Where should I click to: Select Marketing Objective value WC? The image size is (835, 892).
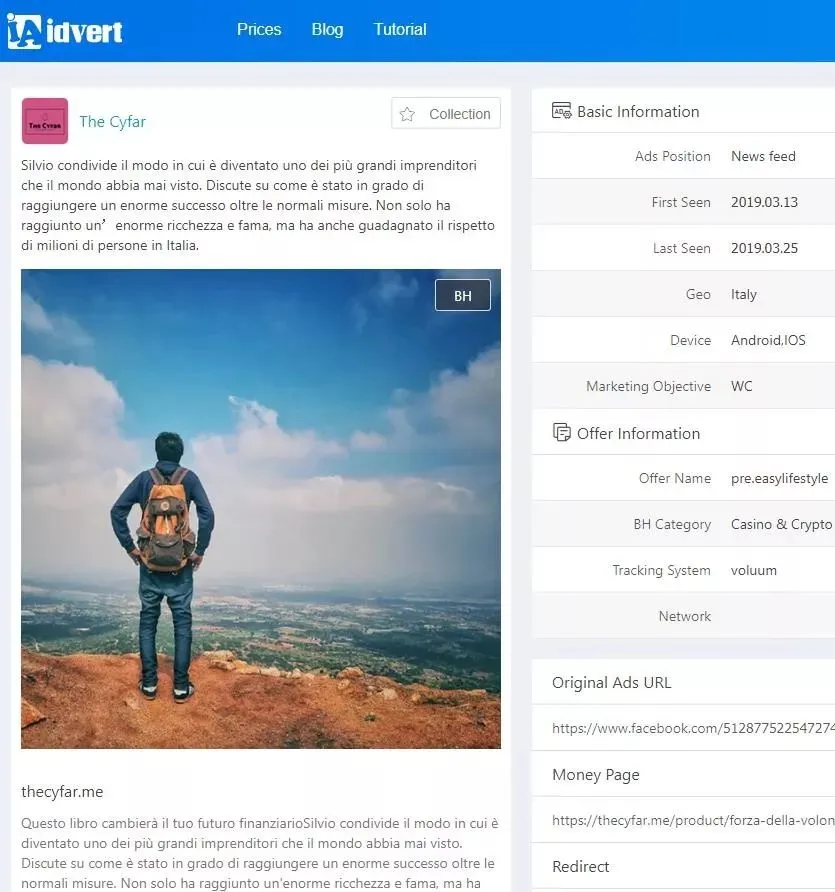click(742, 386)
